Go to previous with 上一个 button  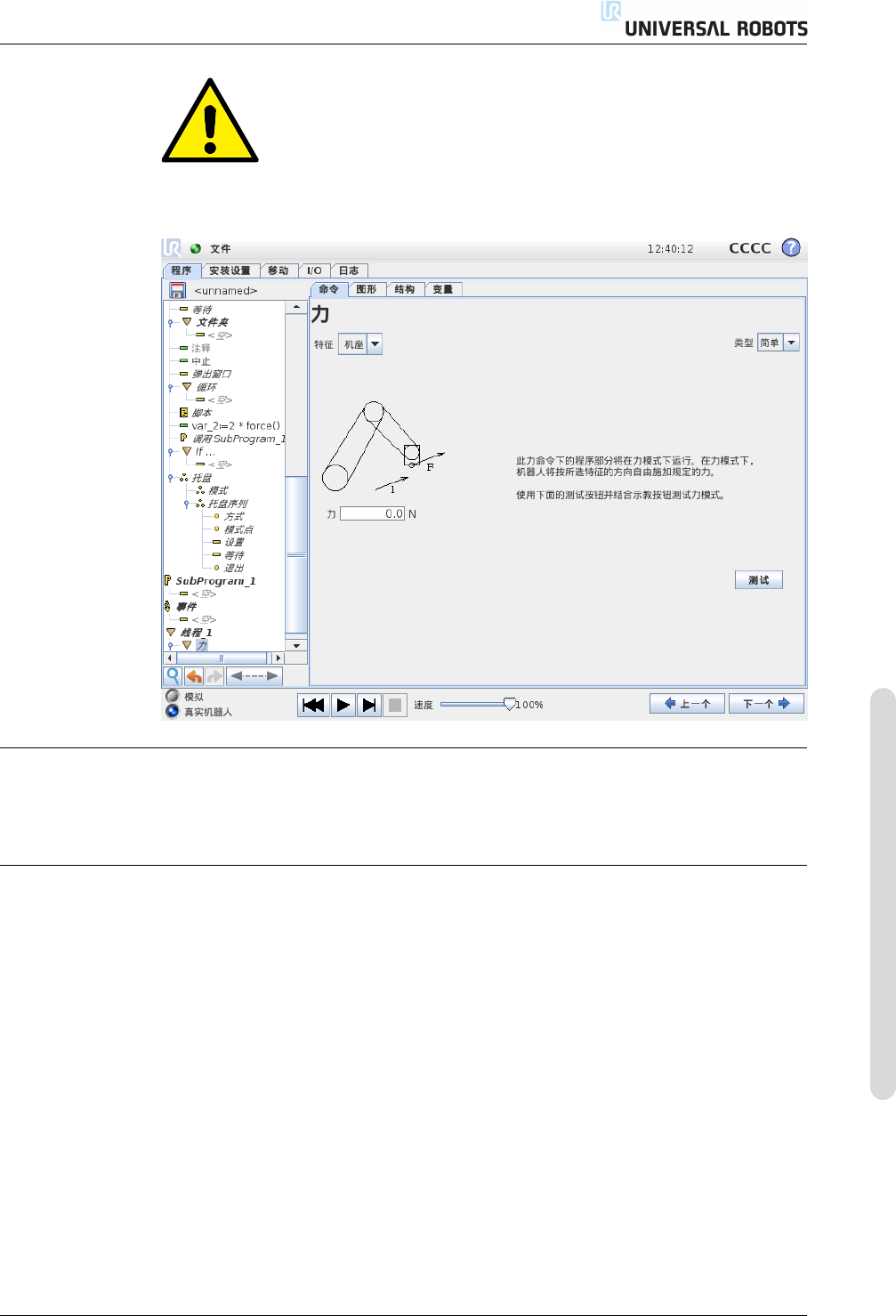pos(687,704)
